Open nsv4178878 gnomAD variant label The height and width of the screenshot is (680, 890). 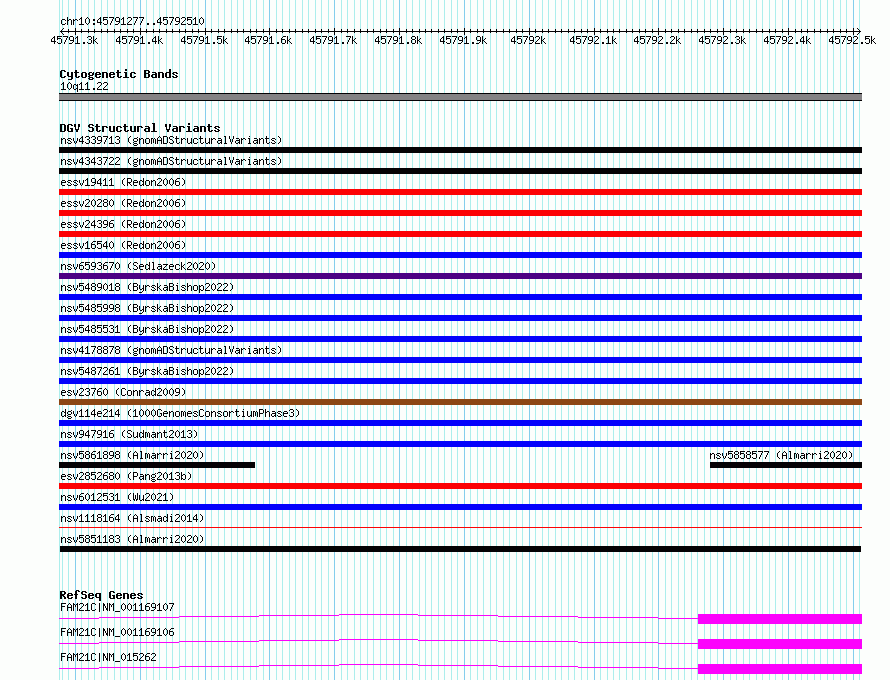click(171, 350)
